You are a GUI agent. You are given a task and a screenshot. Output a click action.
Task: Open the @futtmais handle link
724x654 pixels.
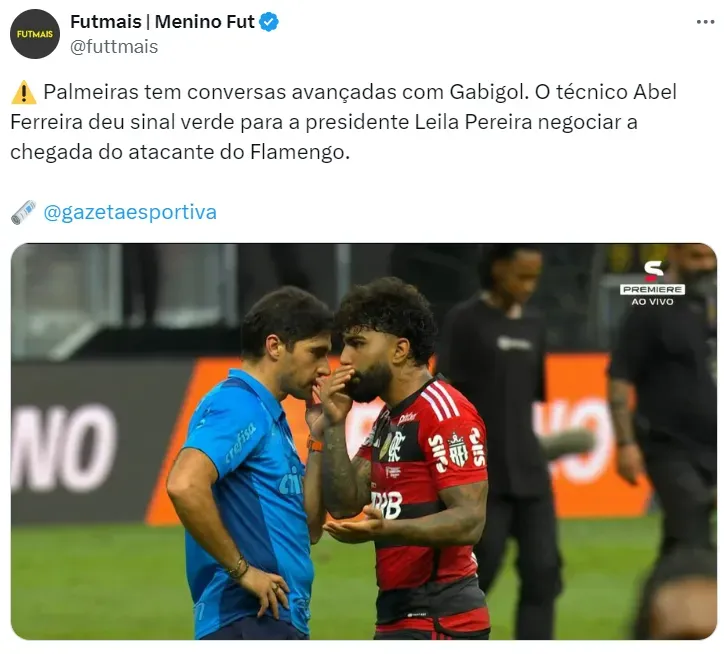114,47
